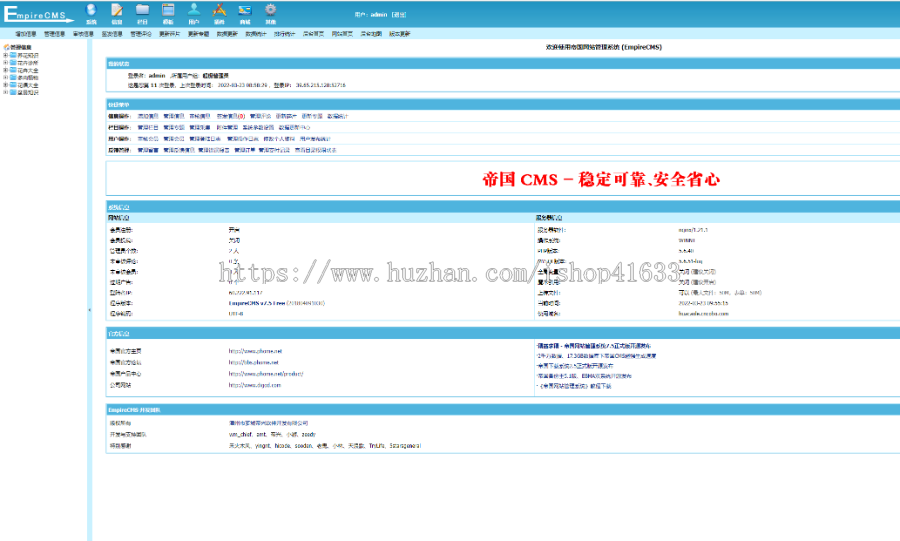Viewport: 900px width, 541px height.
Task: Open the 其他 (Other) gear icon menu
Action: 270,13
